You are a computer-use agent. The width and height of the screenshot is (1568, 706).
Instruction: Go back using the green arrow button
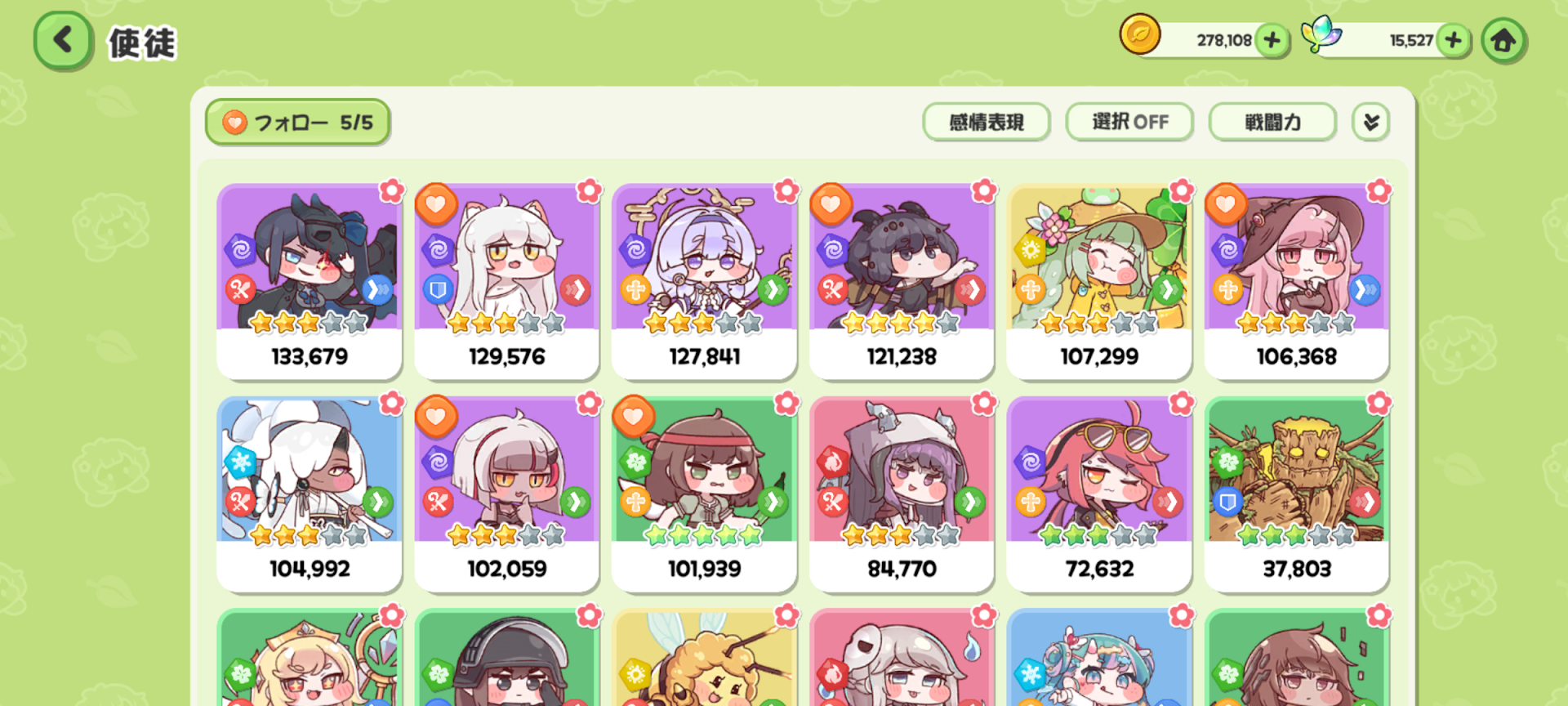[x=62, y=40]
